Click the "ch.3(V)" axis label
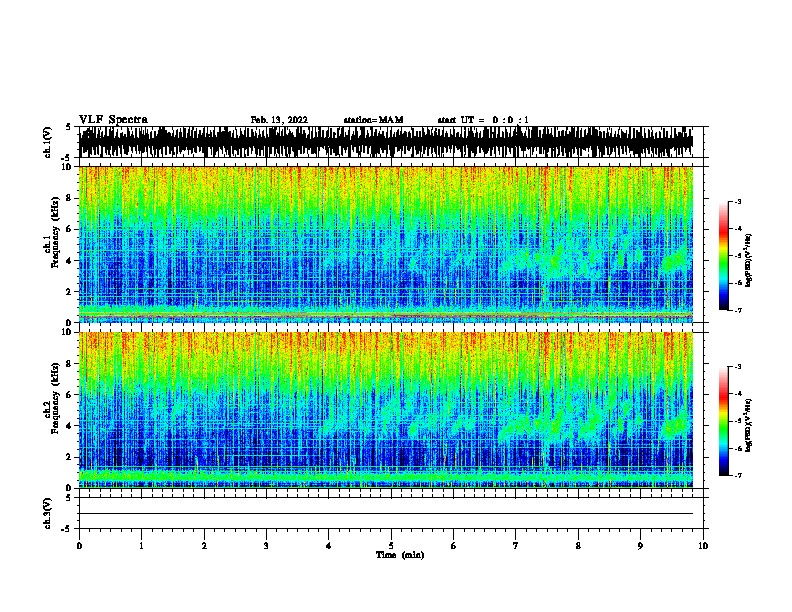The height and width of the screenshot is (612, 792). pos(48,513)
